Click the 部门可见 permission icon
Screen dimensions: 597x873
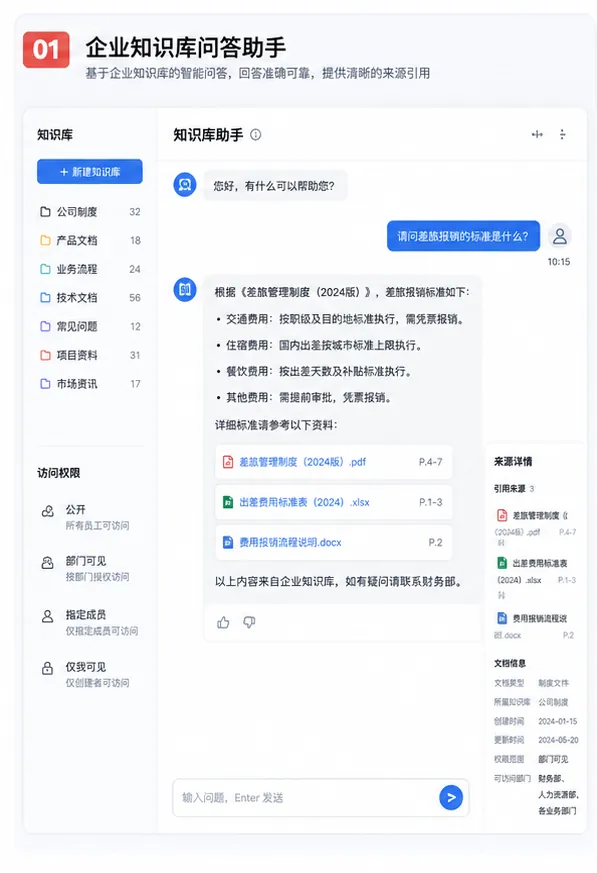pos(48,562)
